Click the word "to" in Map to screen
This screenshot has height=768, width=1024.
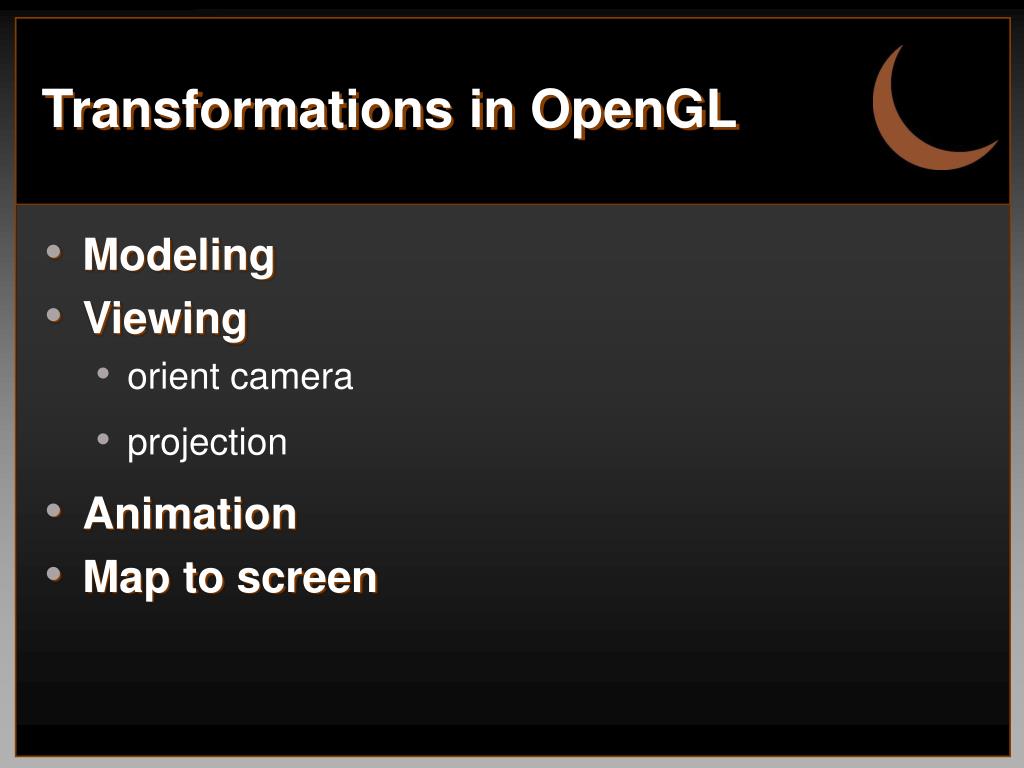202,579
